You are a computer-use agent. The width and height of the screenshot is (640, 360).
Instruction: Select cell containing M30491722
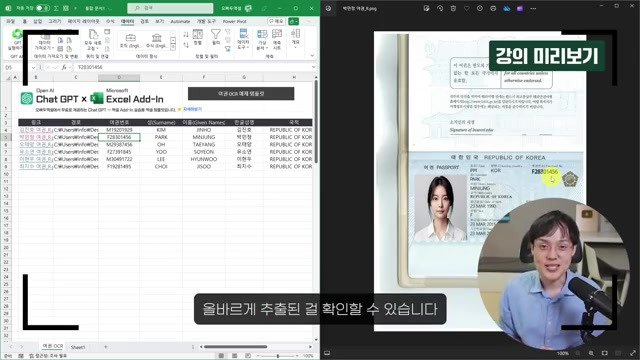119,159
